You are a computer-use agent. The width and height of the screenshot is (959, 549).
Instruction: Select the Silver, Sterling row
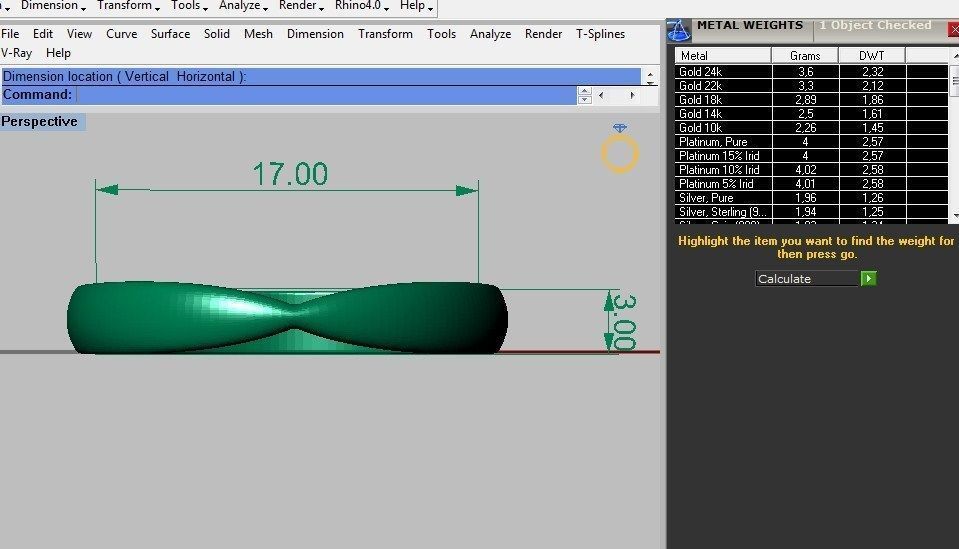click(812, 212)
